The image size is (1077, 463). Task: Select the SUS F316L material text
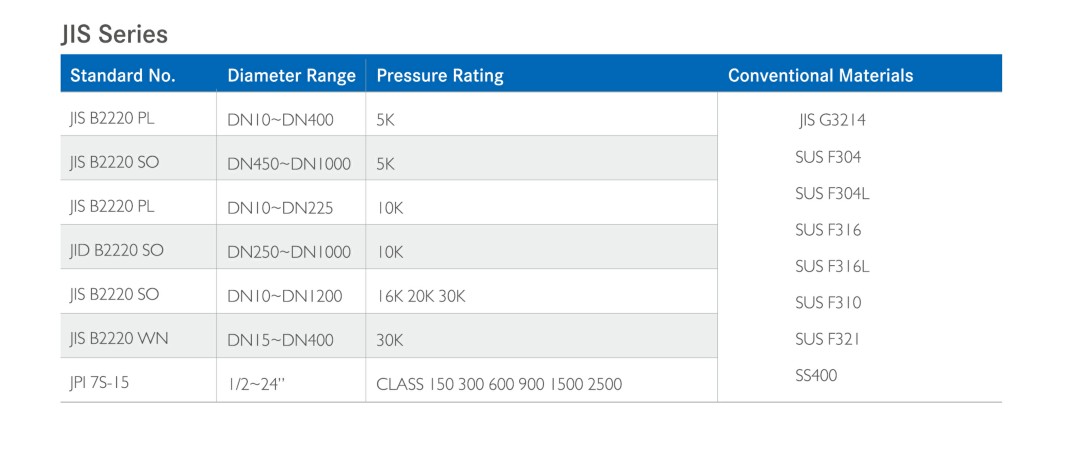click(832, 266)
